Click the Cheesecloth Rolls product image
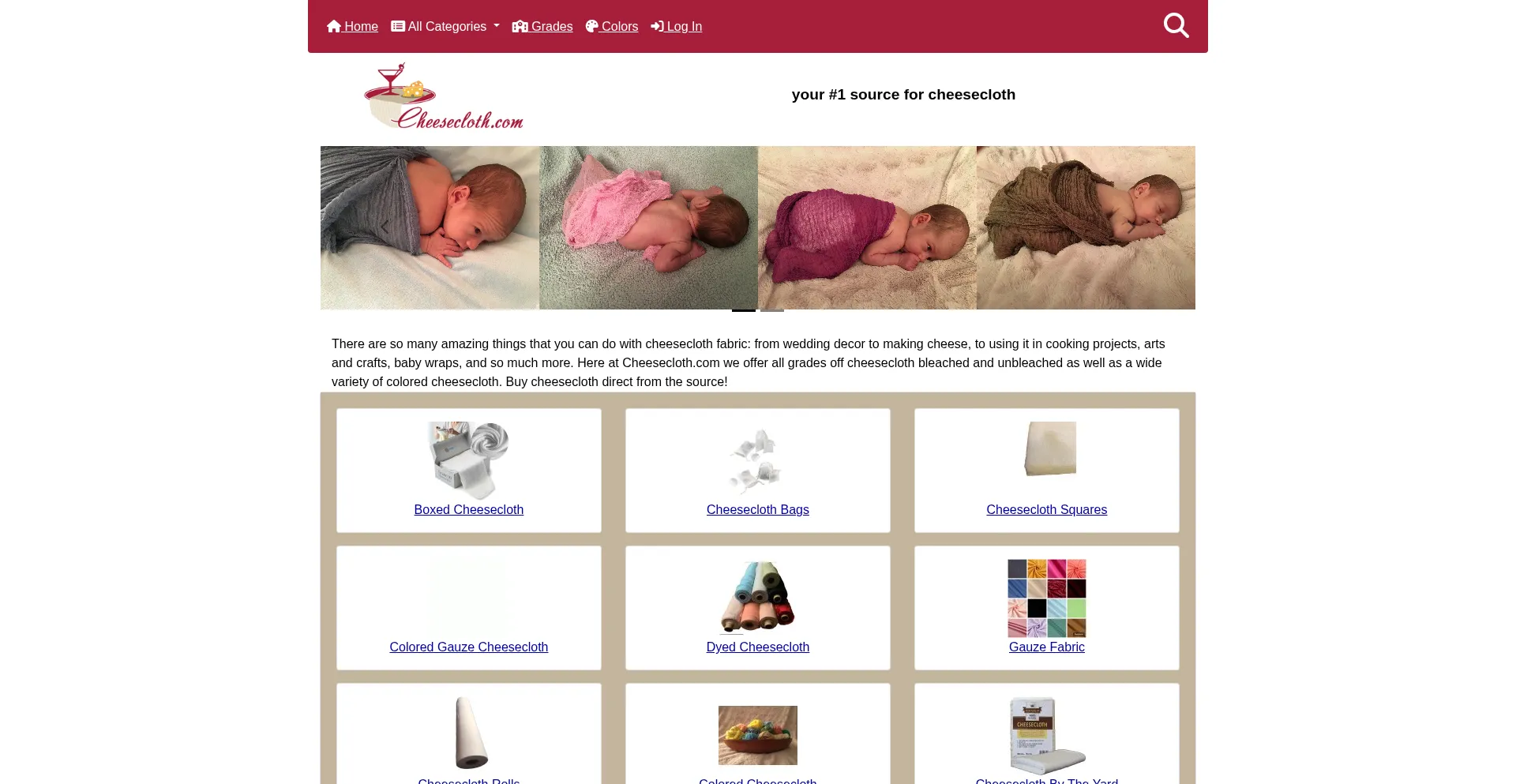Viewport: 1516px width, 784px height. pyautogui.click(x=471, y=733)
